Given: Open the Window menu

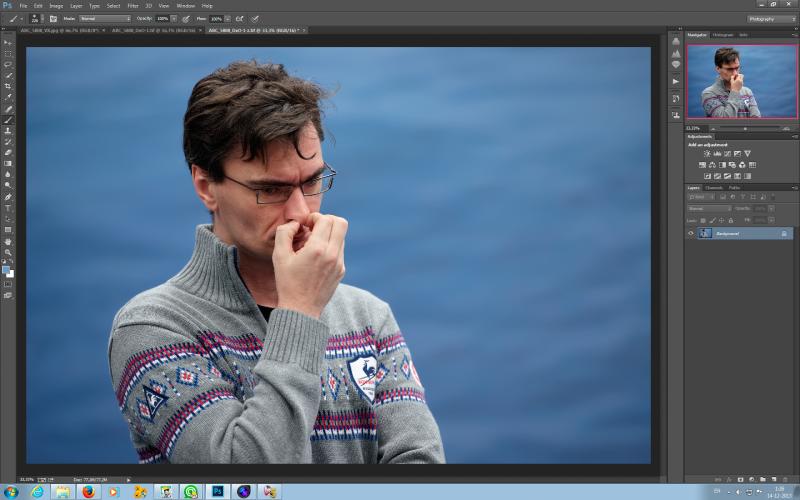Looking at the screenshot, I should (185, 6).
